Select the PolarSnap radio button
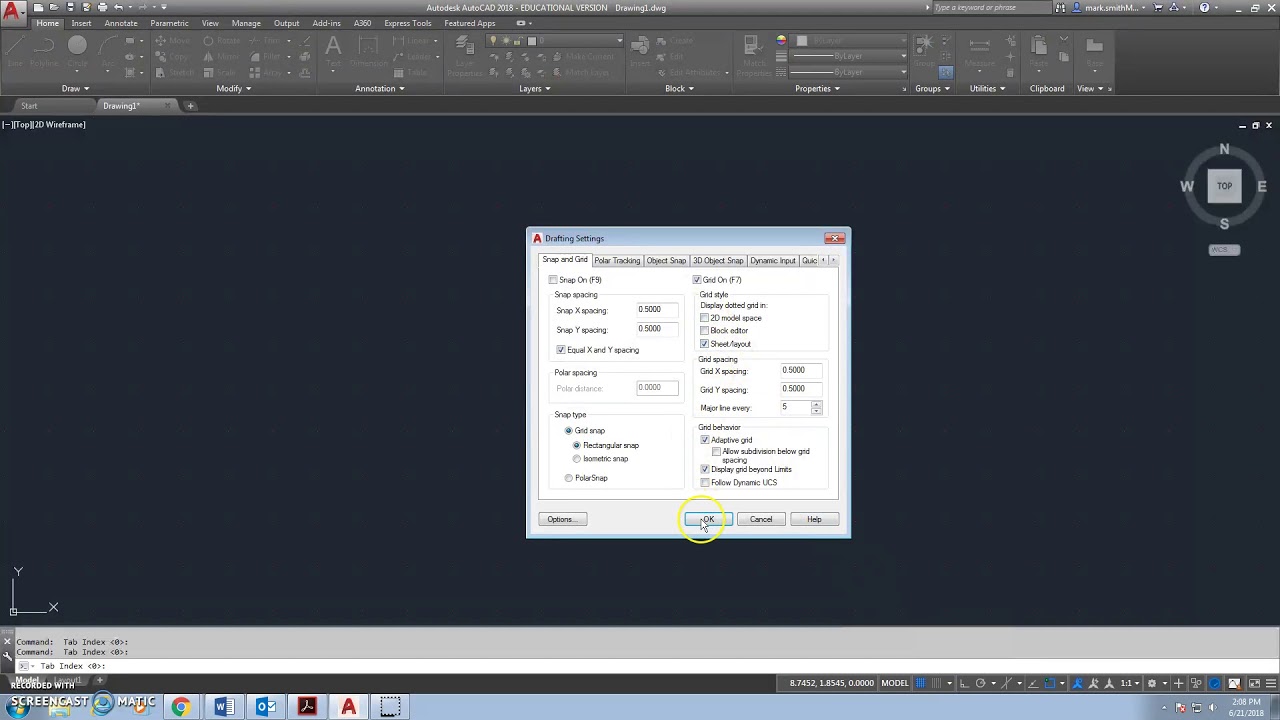 (x=569, y=478)
